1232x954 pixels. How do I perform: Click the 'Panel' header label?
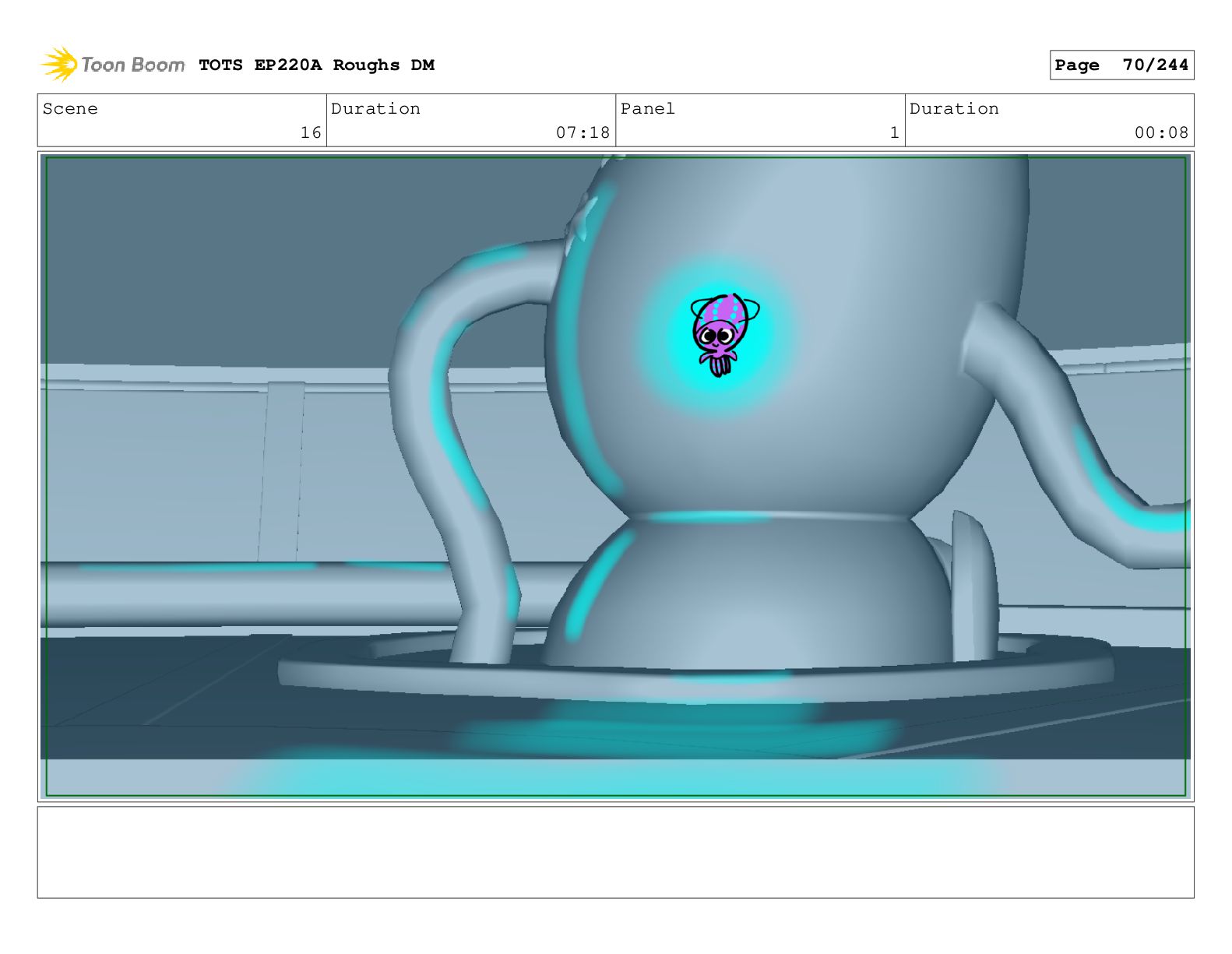pos(648,109)
